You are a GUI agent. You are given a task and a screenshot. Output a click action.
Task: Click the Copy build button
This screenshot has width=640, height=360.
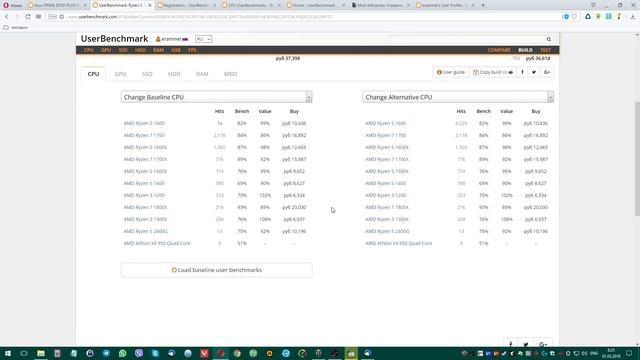[493, 72]
